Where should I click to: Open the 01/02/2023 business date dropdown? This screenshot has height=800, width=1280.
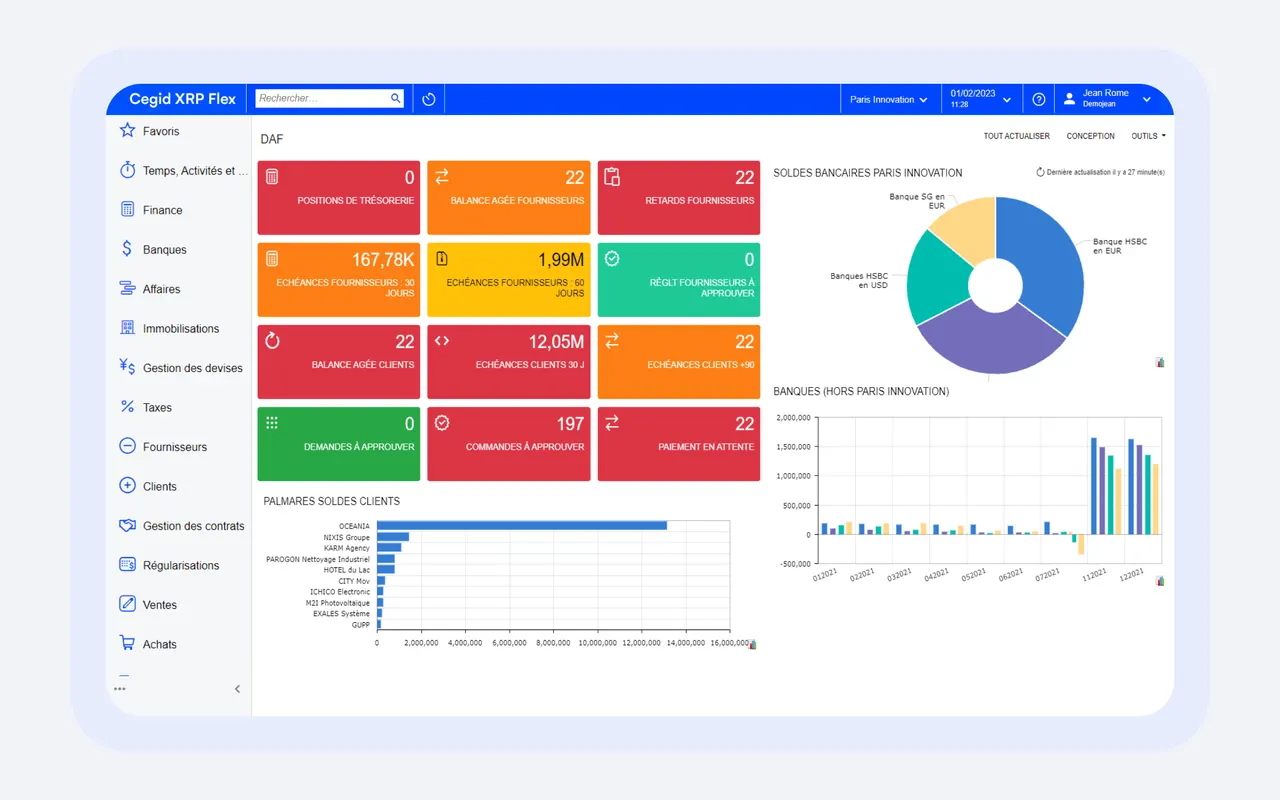pos(981,99)
